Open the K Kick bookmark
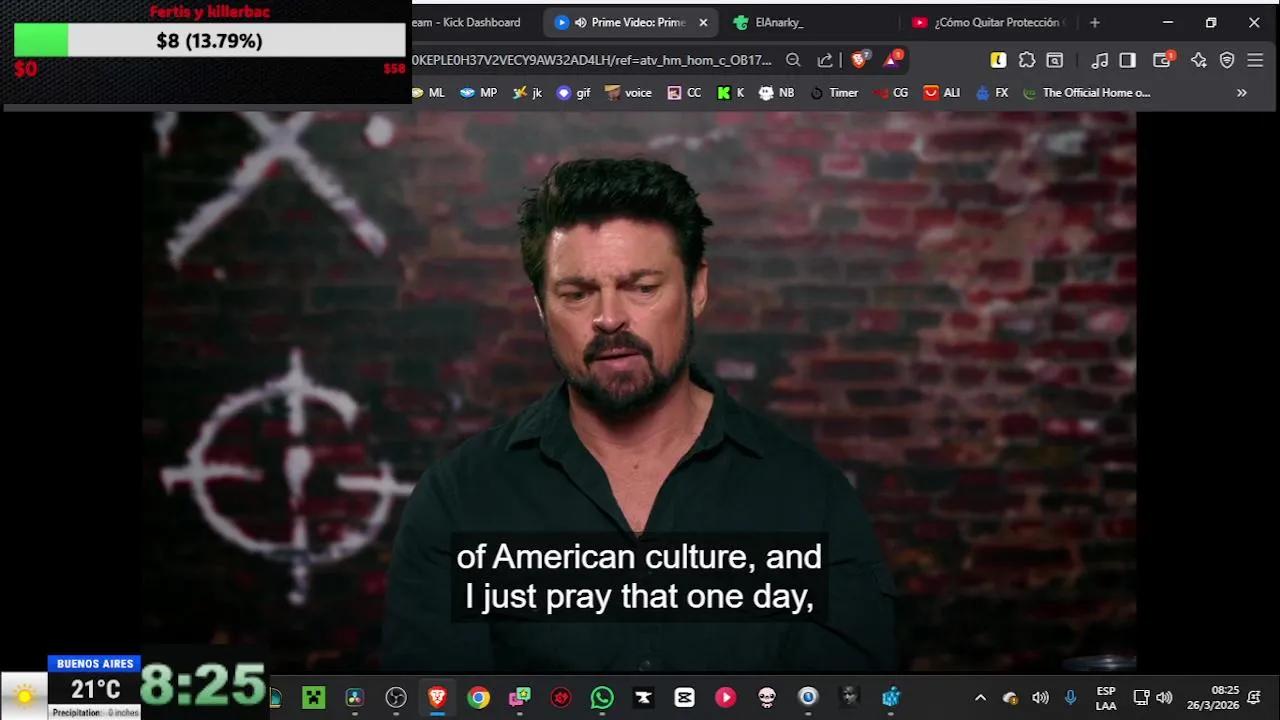Viewport: 1280px width, 720px height. 731,93
